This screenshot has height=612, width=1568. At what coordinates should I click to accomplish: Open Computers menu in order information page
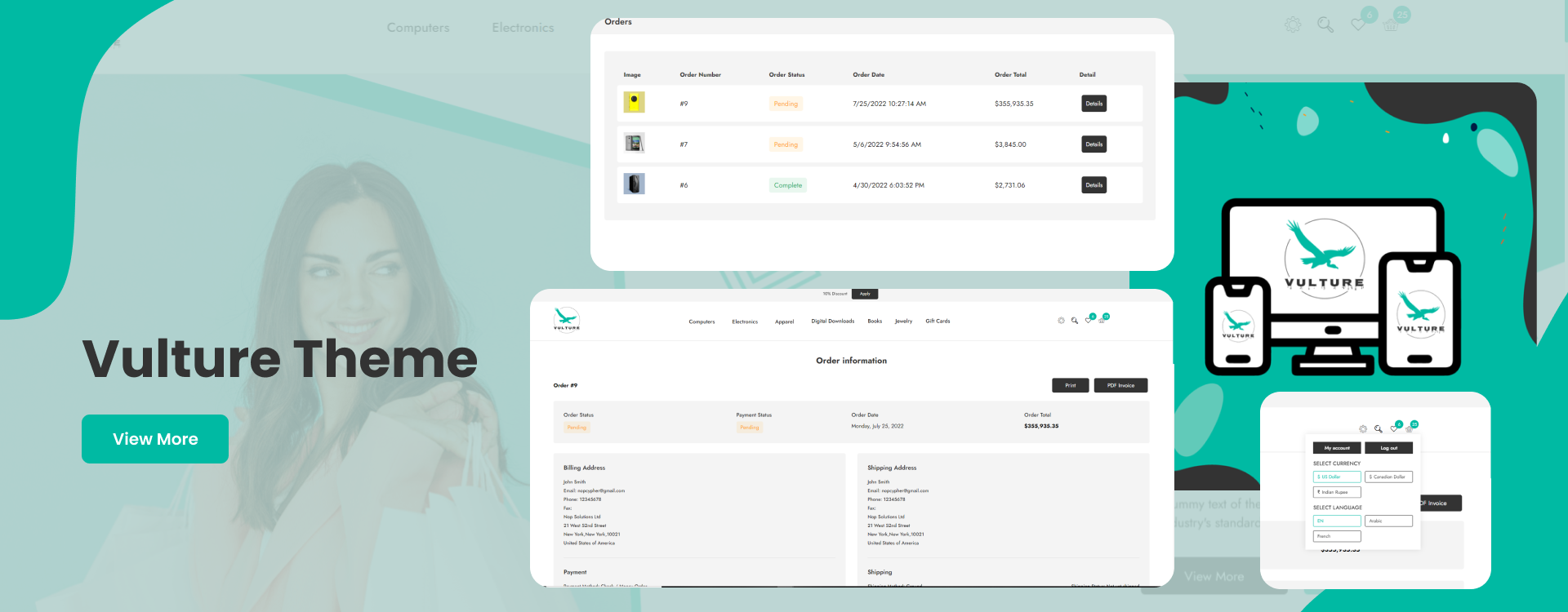pyautogui.click(x=702, y=322)
